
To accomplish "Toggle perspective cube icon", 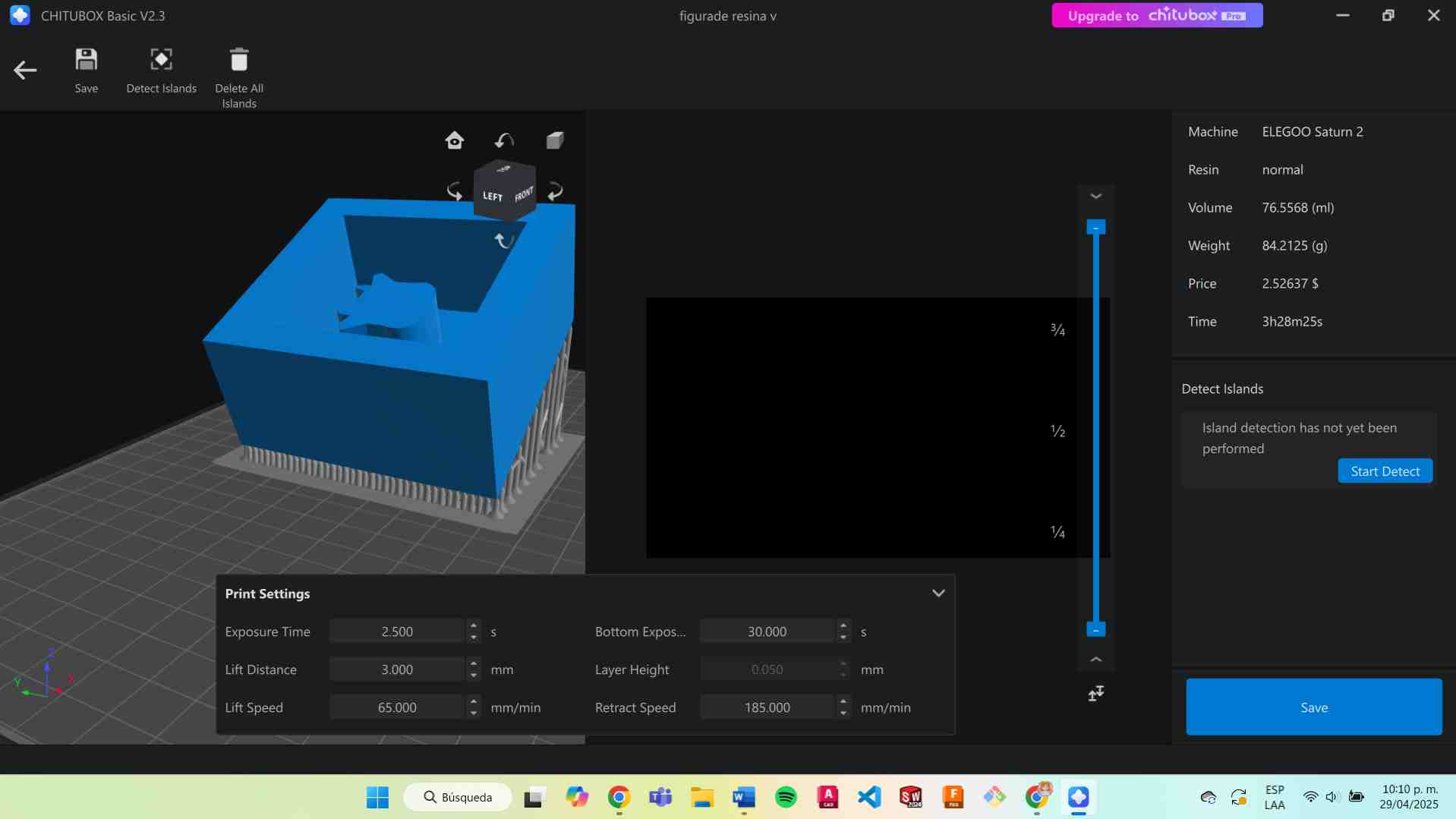I will point(555,140).
